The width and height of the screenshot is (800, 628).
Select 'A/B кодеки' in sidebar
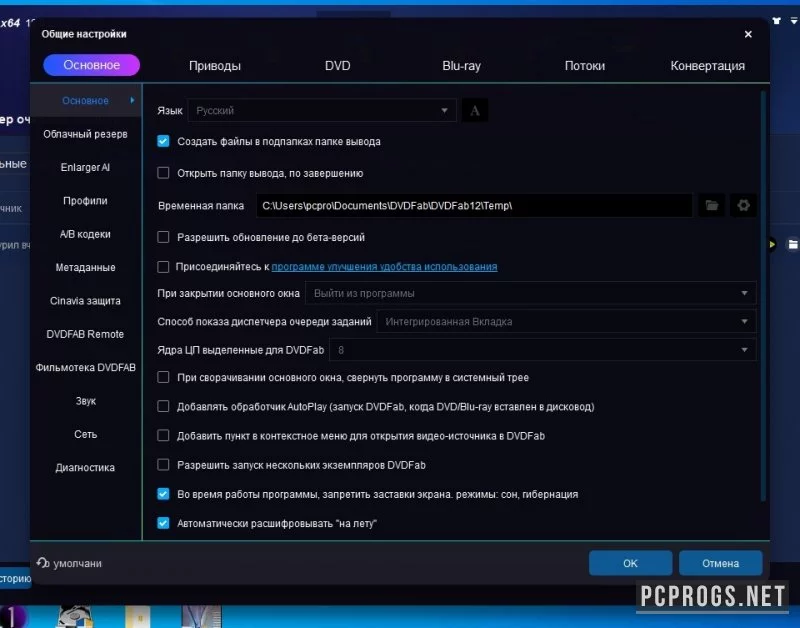click(85, 234)
